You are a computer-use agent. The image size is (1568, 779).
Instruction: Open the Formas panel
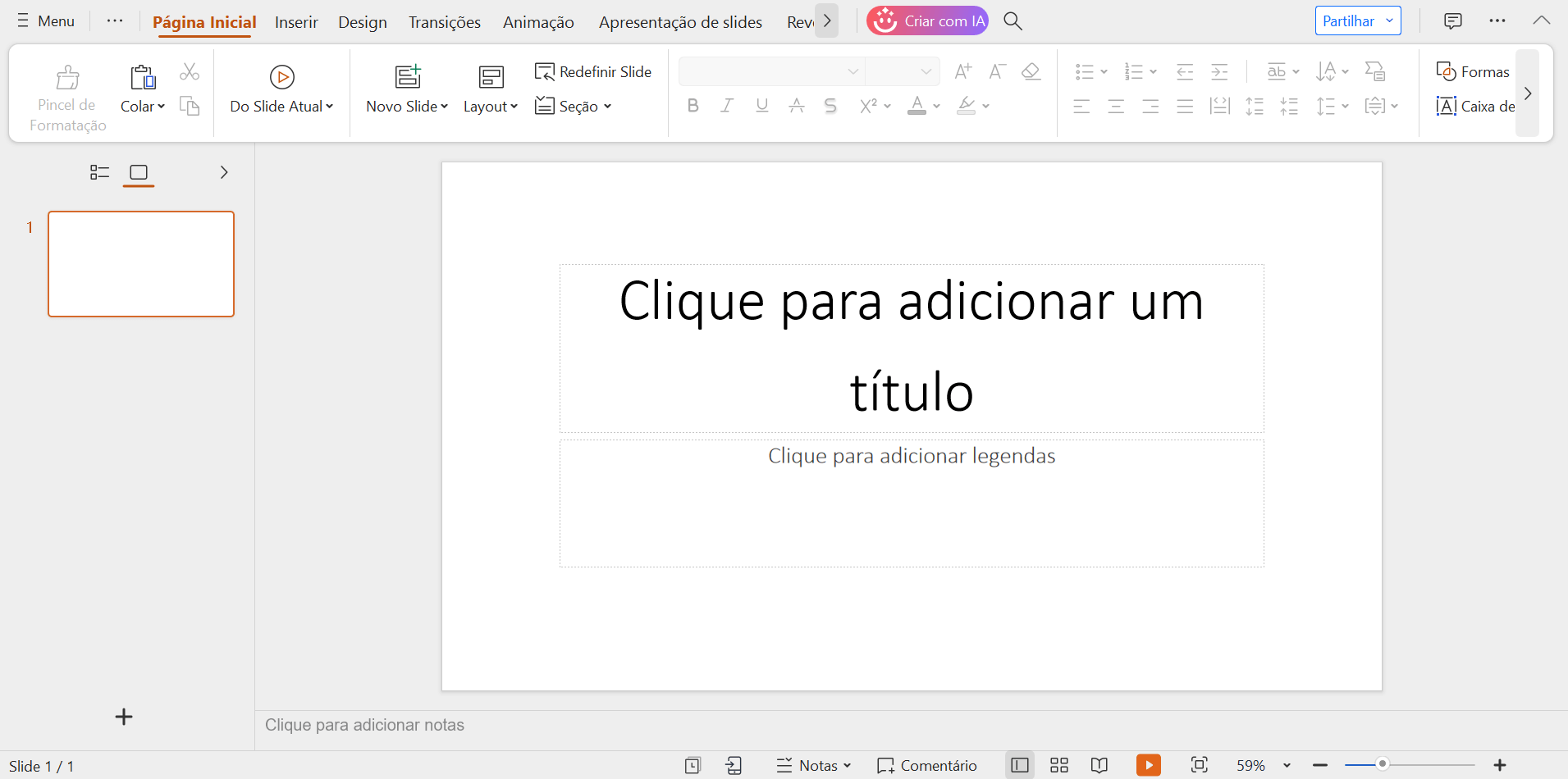[x=1473, y=71]
